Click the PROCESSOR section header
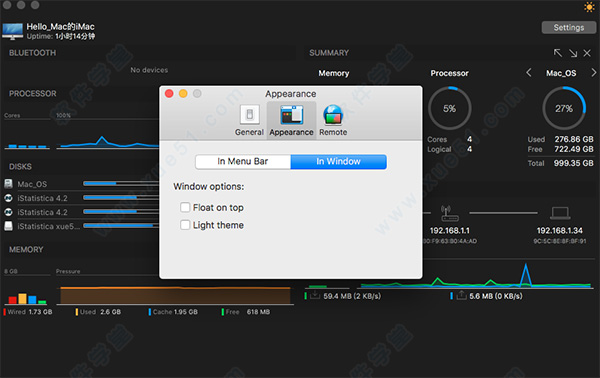 pyautogui.click(x=33, y=94)
